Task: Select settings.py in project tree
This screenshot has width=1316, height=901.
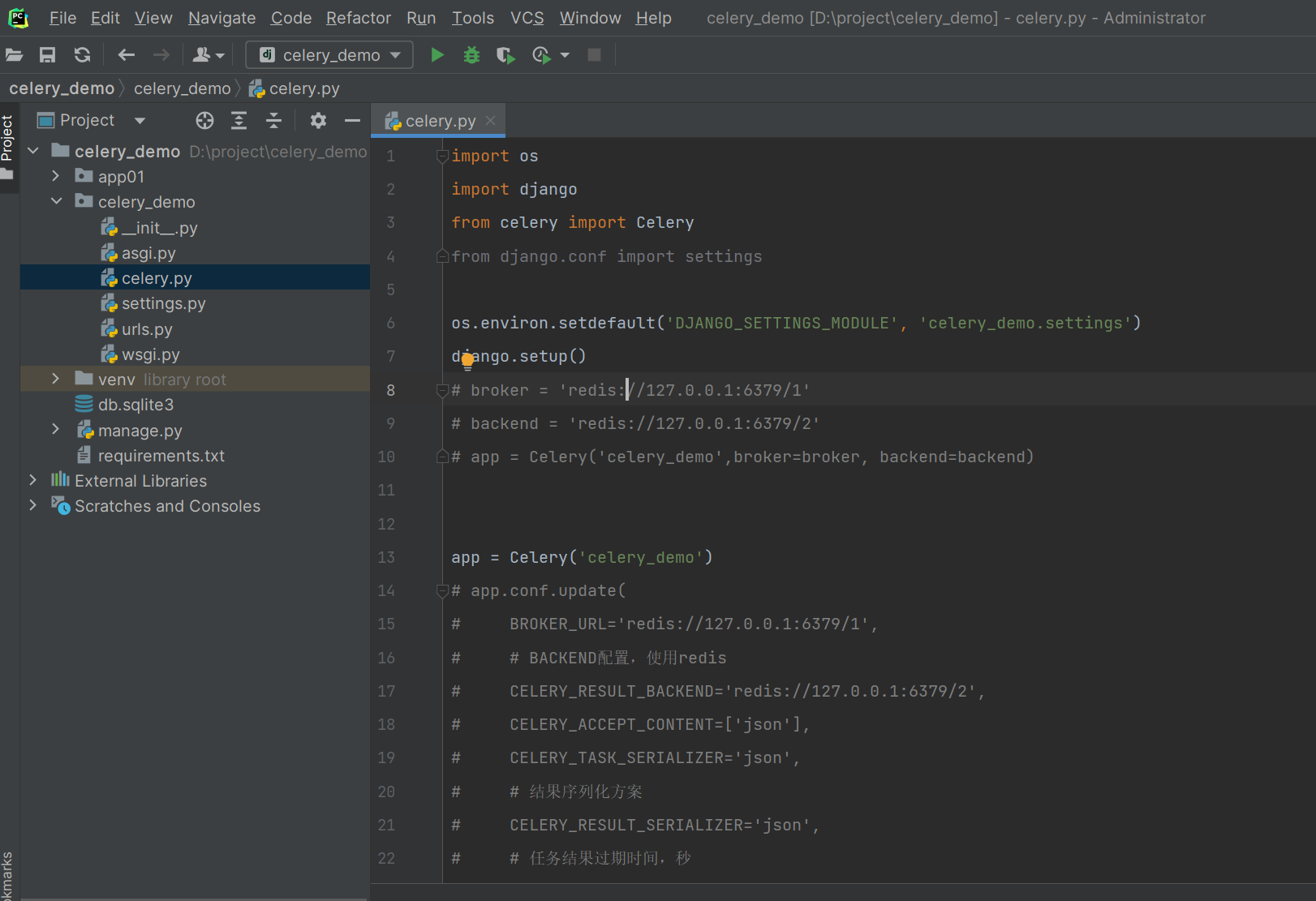Action: pos(195,302)
